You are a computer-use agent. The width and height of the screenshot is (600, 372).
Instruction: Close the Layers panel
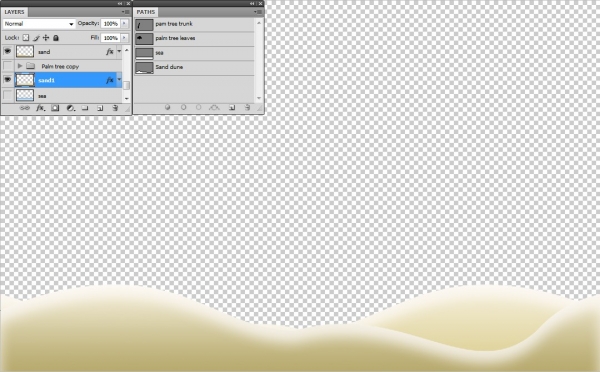[x=128, y=3]
